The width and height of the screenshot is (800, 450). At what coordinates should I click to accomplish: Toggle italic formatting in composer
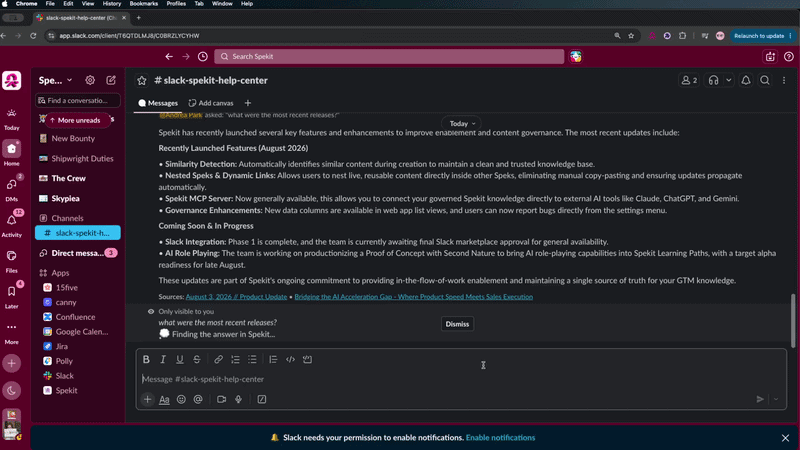click(163, 359)
